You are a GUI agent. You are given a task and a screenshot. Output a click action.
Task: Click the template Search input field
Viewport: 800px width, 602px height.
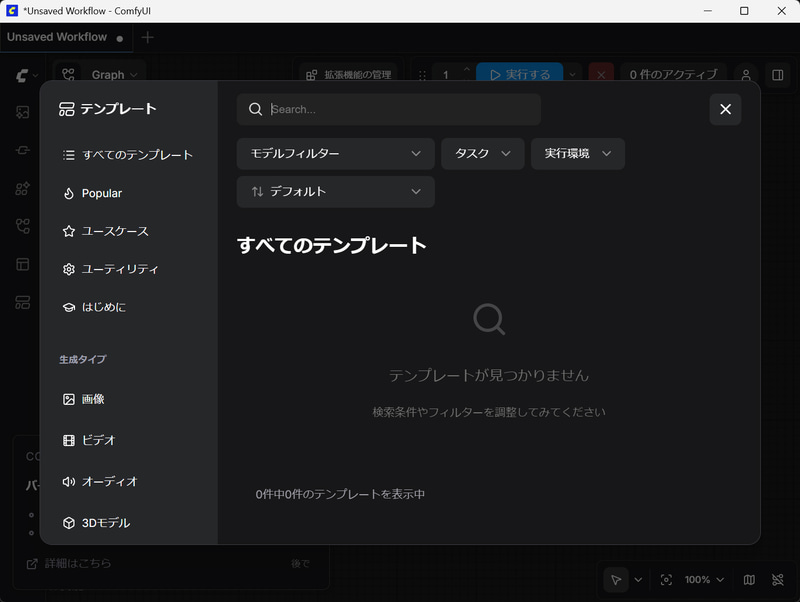[x=388, y=109]
